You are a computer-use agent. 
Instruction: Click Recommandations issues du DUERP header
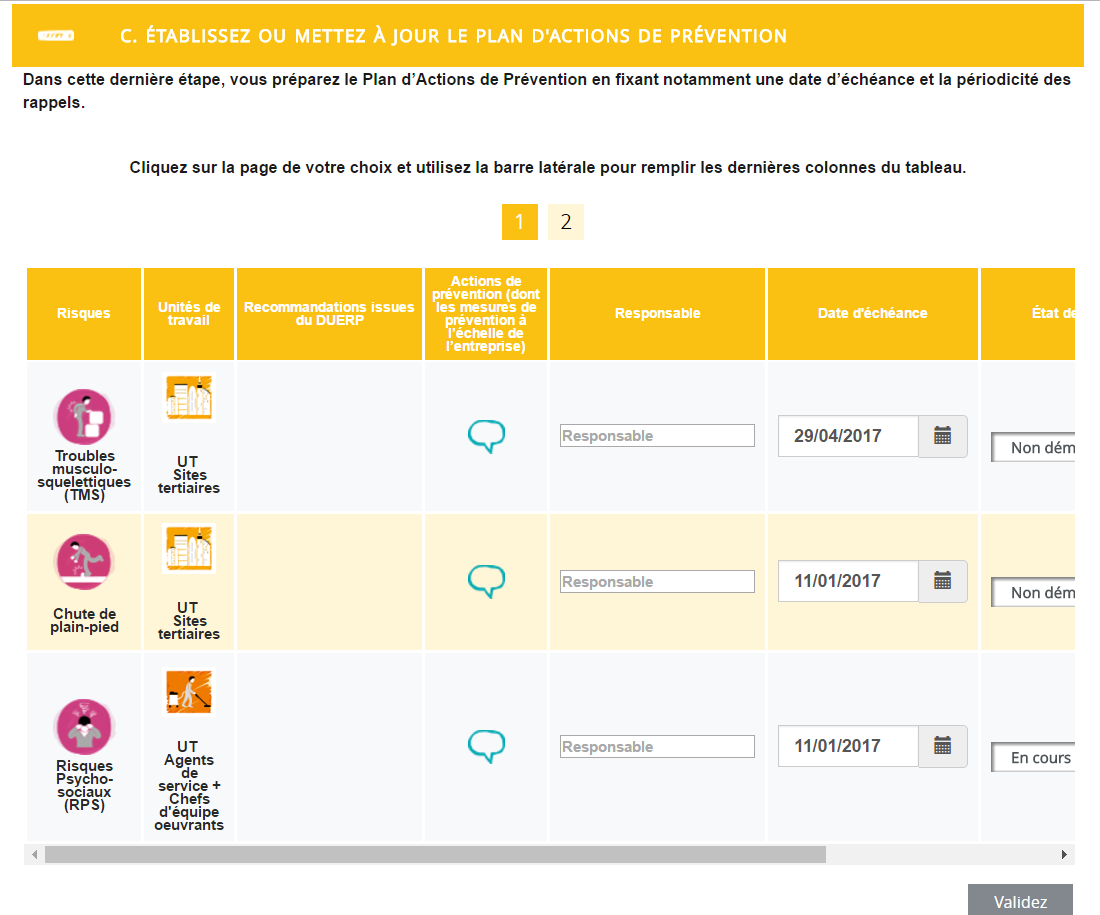tap(329, 314)
